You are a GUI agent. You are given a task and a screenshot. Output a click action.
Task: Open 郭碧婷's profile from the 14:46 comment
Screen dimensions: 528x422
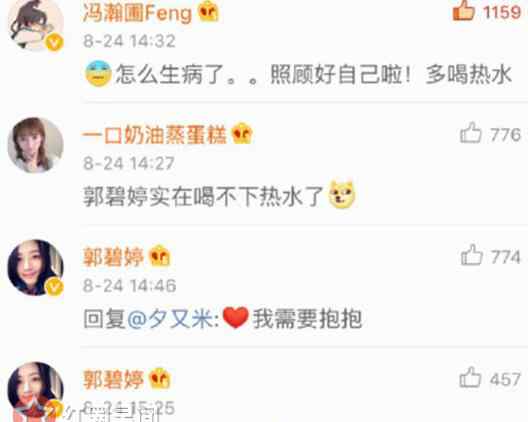[x=113, y=257]
